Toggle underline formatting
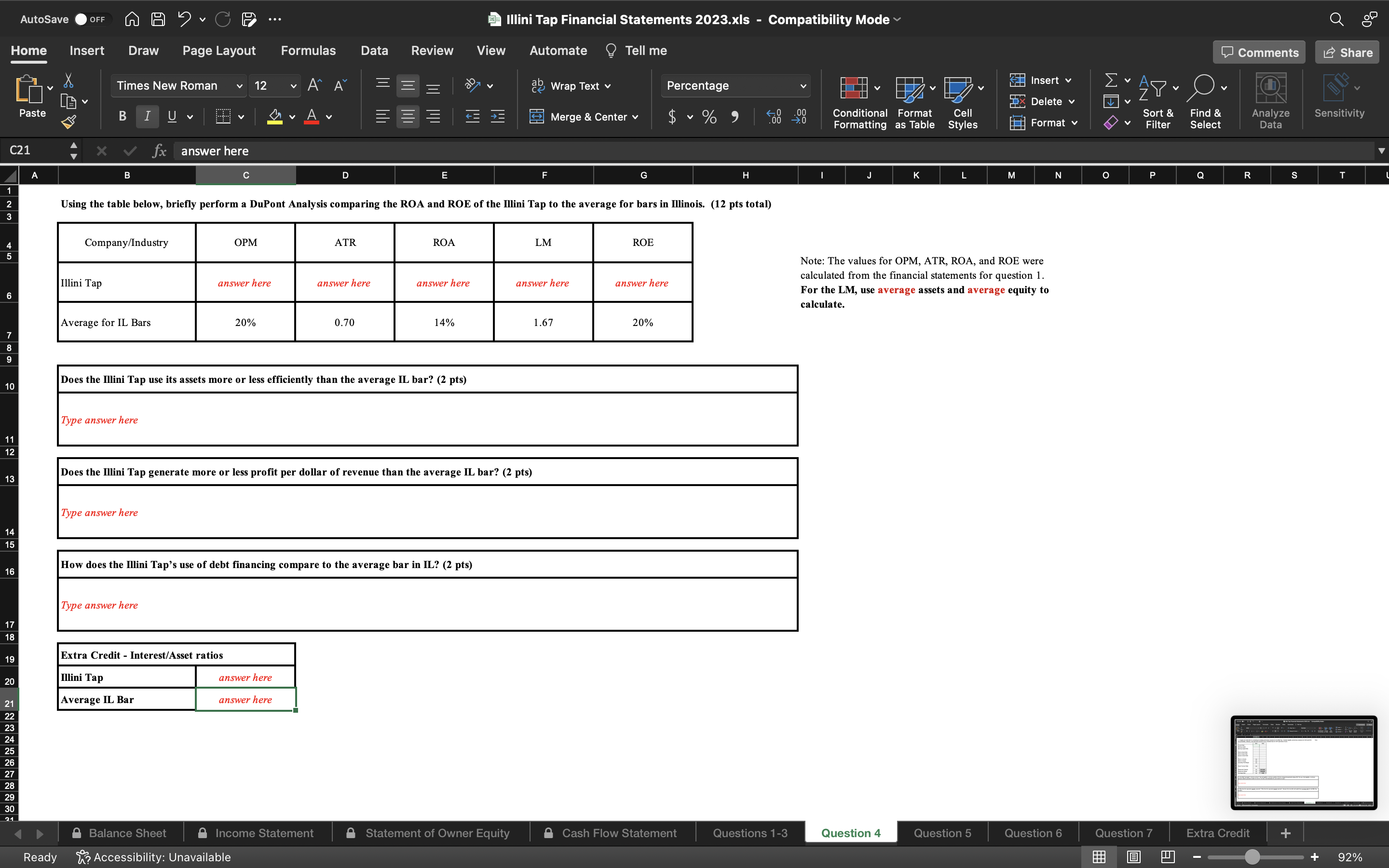 [172, 117]
